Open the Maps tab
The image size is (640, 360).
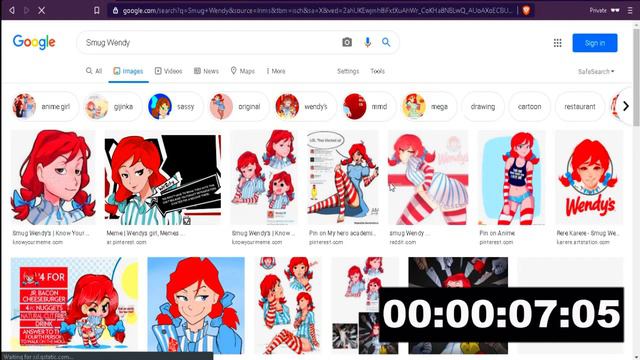(x=242, y=71)
